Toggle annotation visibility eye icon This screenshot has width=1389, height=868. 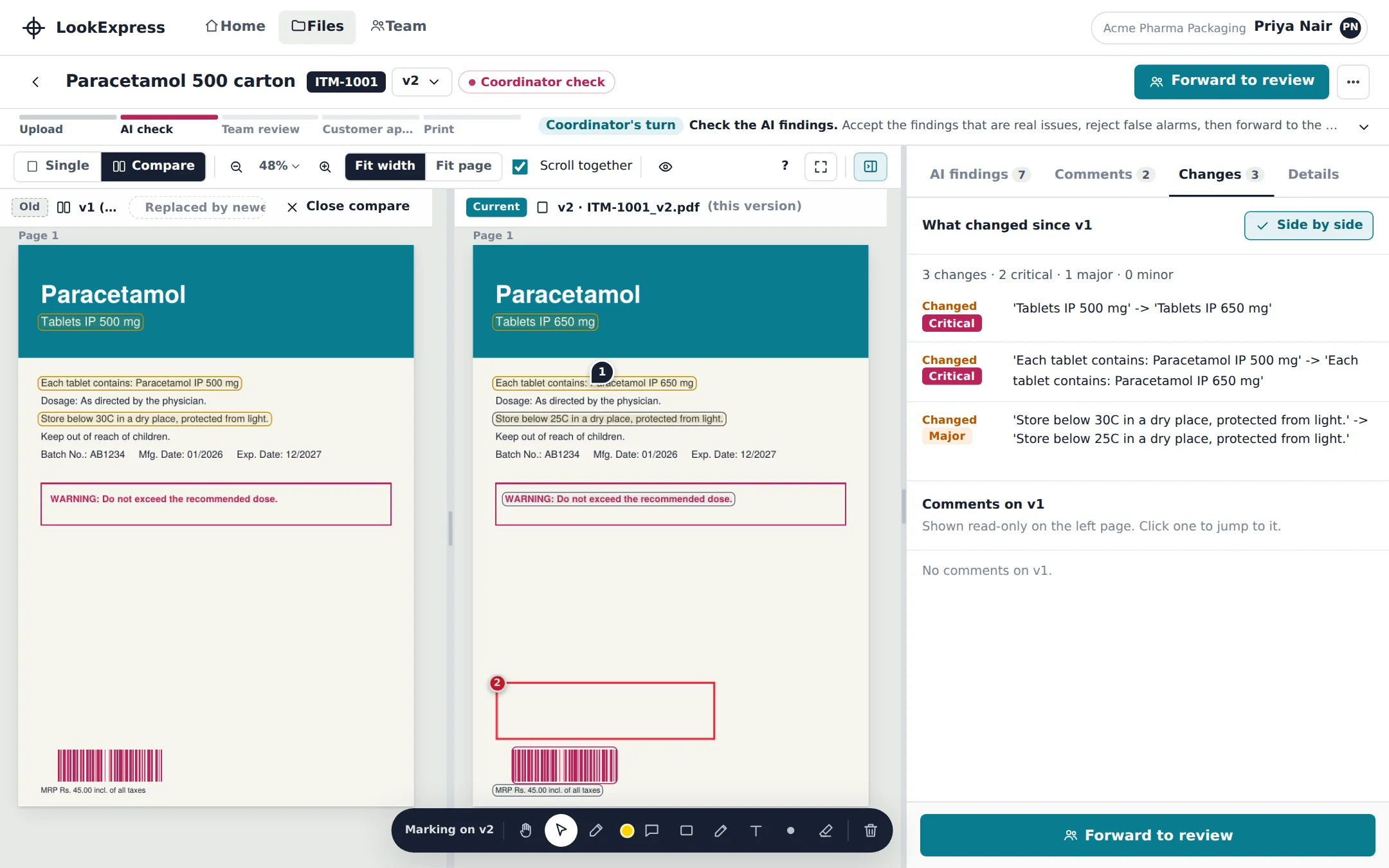[666, 167]
